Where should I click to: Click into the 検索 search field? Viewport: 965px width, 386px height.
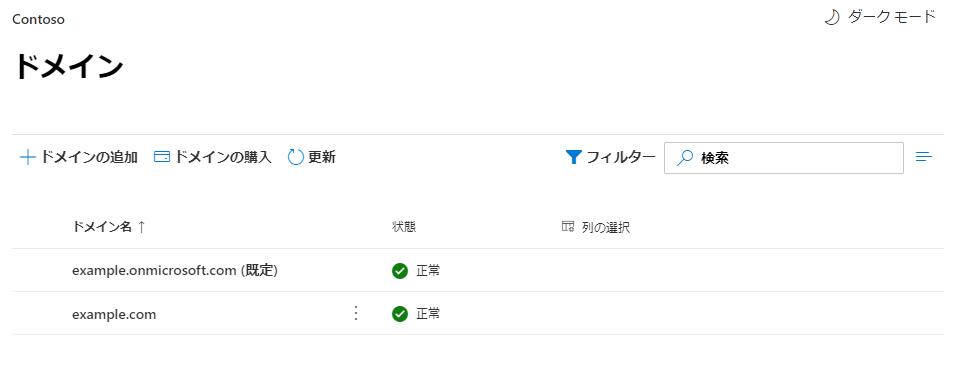pos(783,158)
